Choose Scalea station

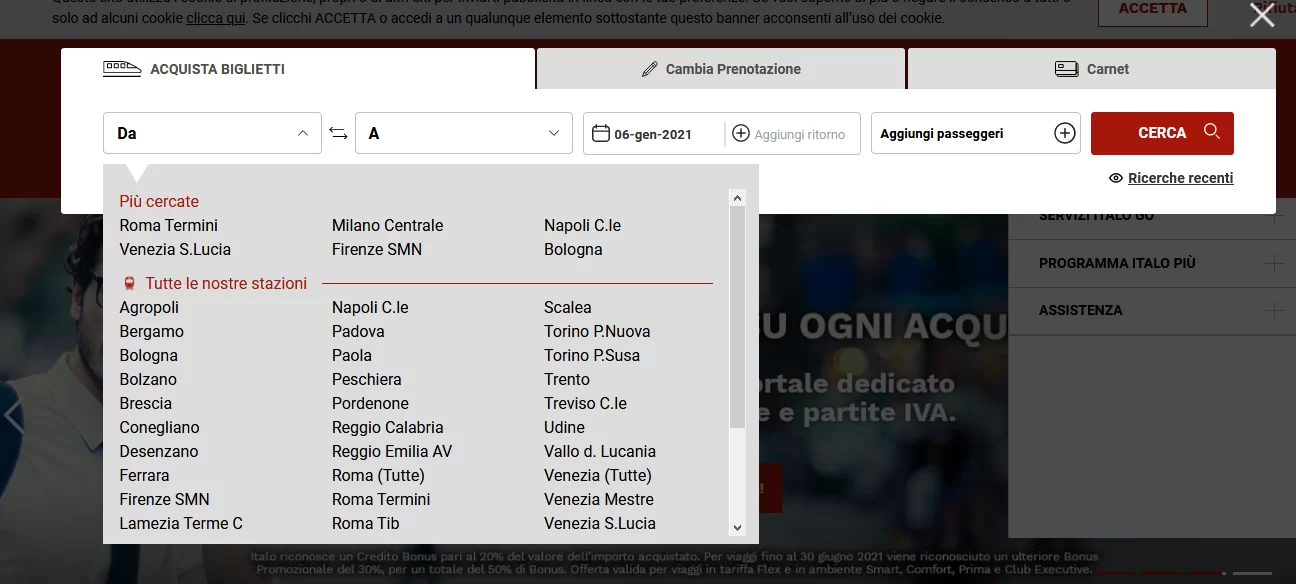click(568, 307)
